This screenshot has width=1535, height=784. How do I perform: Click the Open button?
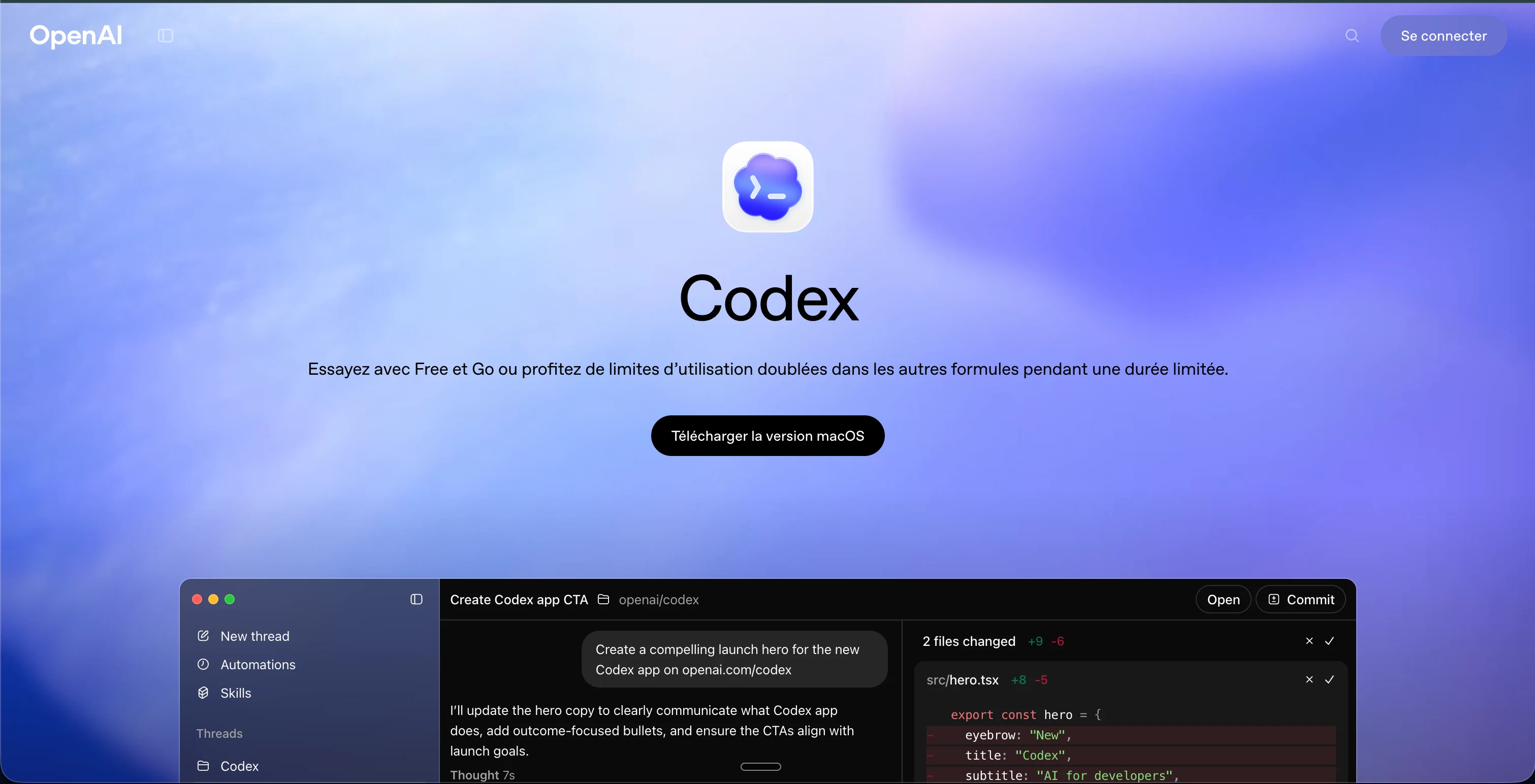coord(1223,600)
